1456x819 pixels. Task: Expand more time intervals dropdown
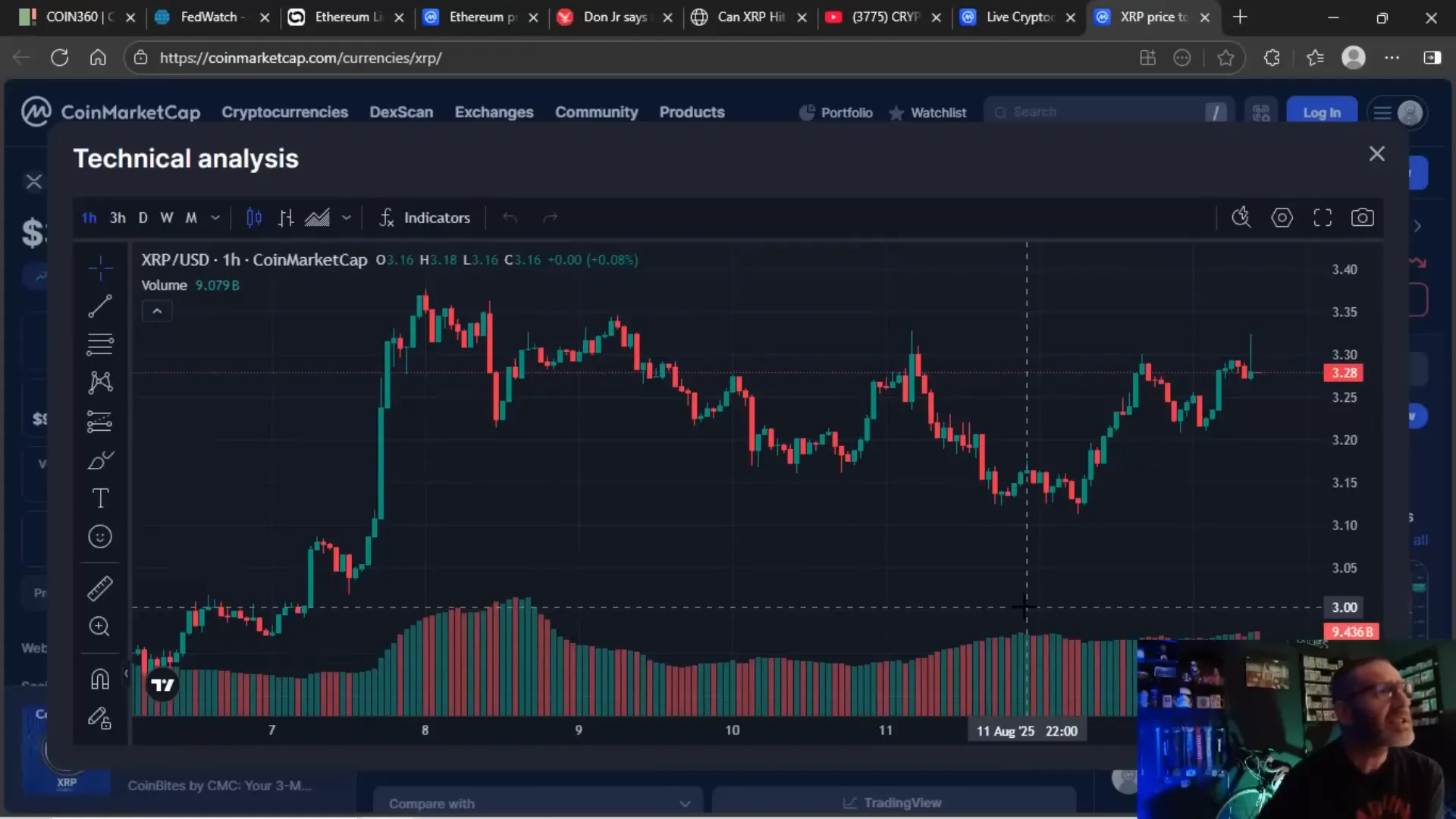click(x=215, y=218)
